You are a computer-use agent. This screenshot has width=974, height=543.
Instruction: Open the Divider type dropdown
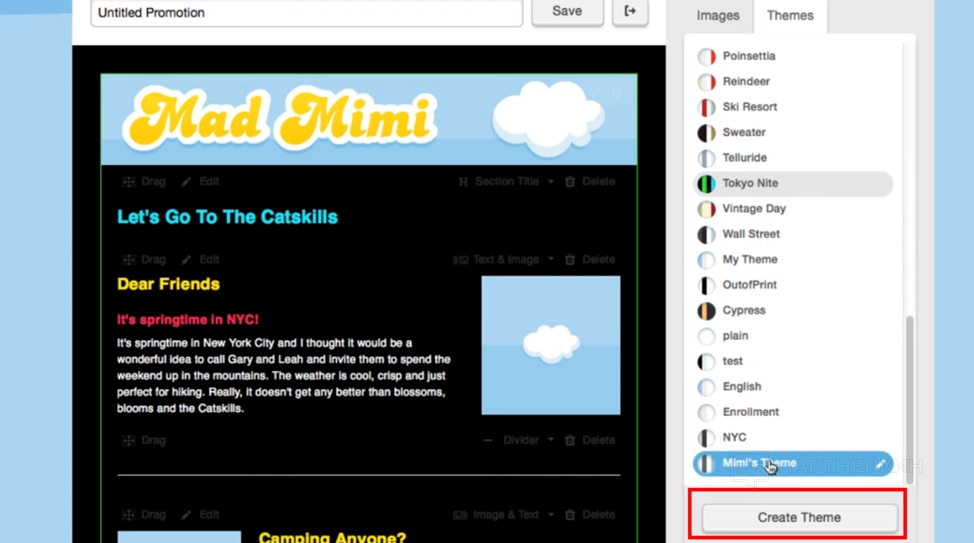[519, 440]
